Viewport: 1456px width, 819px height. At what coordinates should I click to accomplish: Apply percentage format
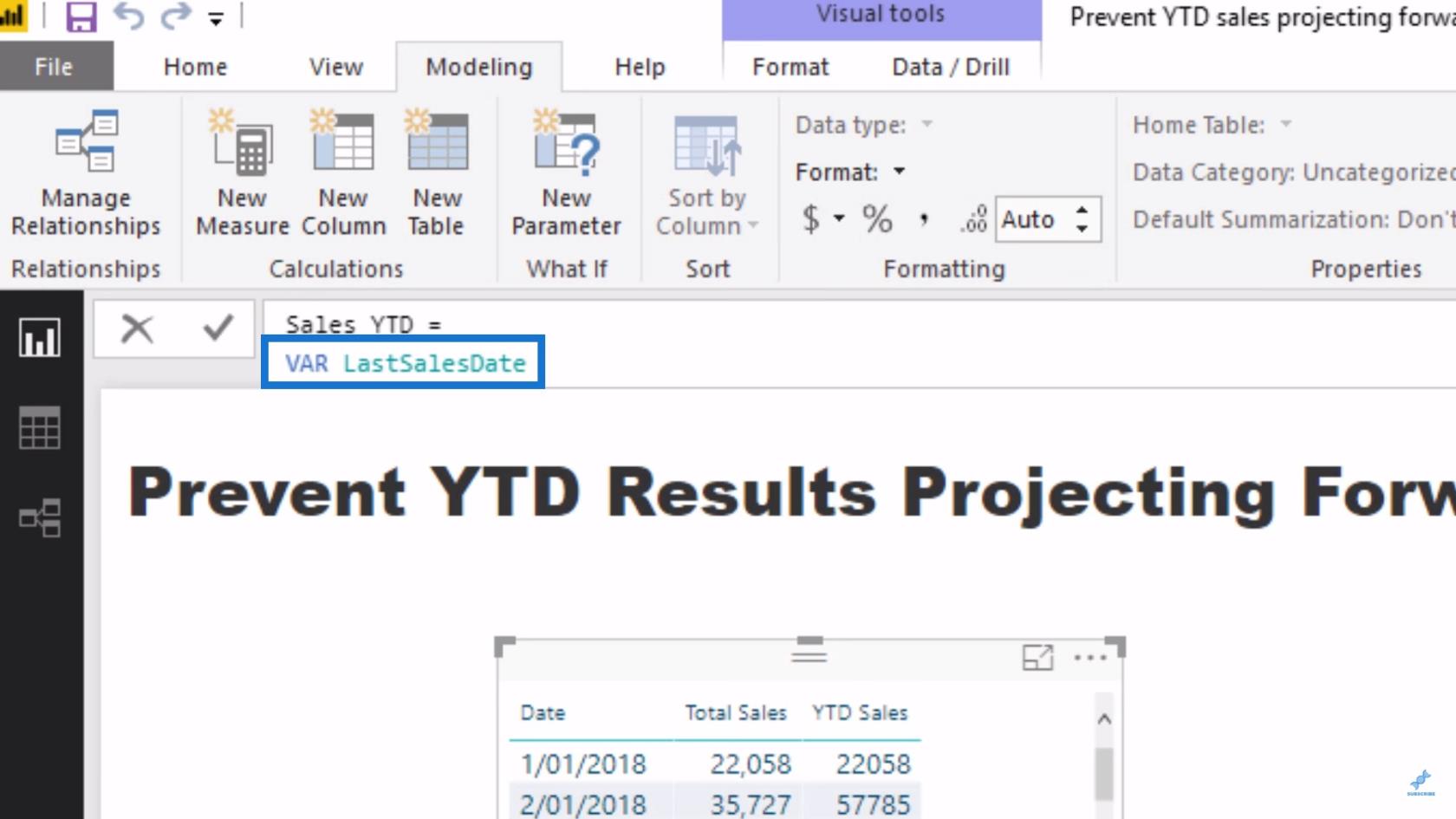(x=877, y=219)
